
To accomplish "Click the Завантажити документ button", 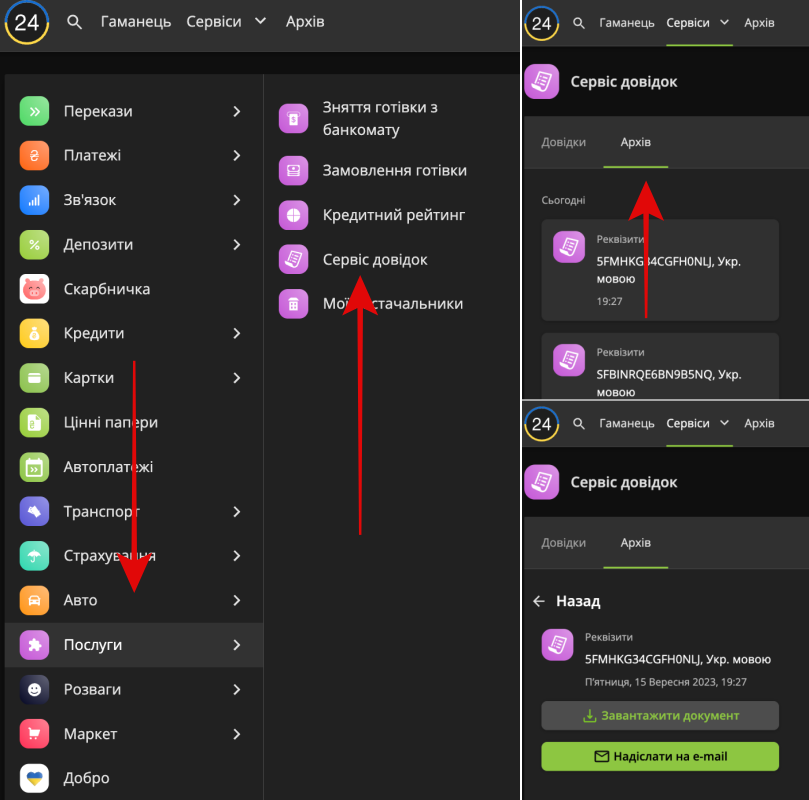I will coord(660,716).
